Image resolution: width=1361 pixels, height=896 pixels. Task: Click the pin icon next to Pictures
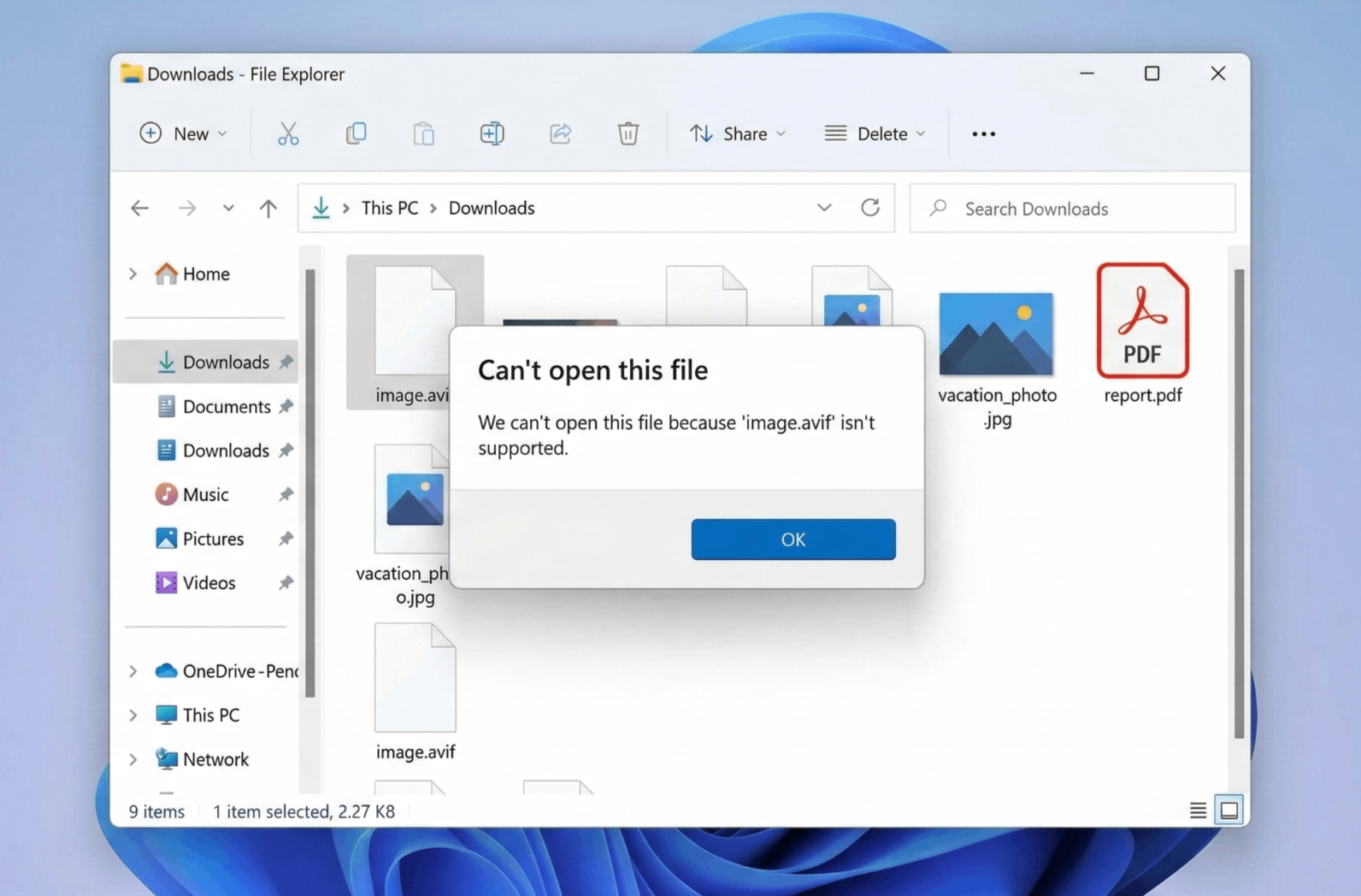[x=286, y=539]
